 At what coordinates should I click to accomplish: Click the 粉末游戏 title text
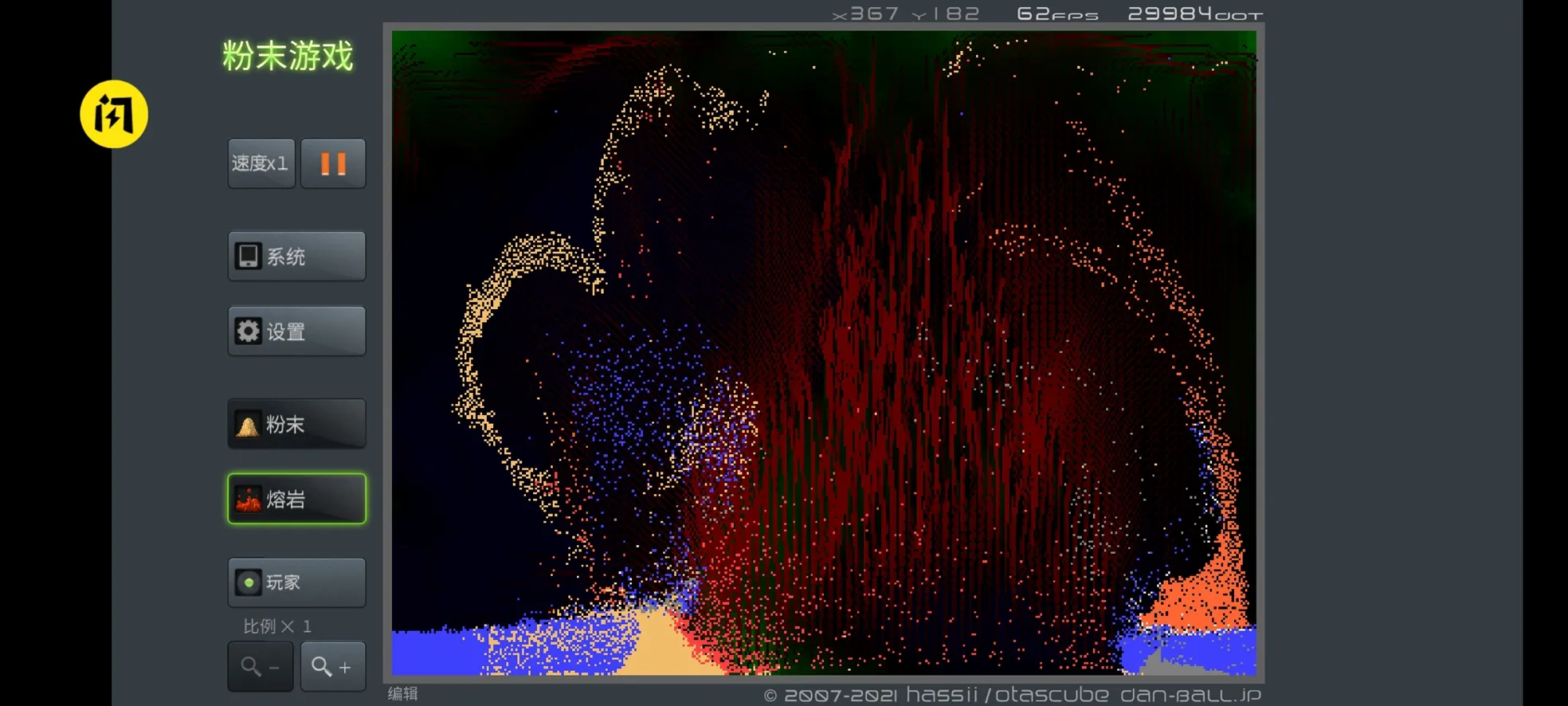pos(288,56)
